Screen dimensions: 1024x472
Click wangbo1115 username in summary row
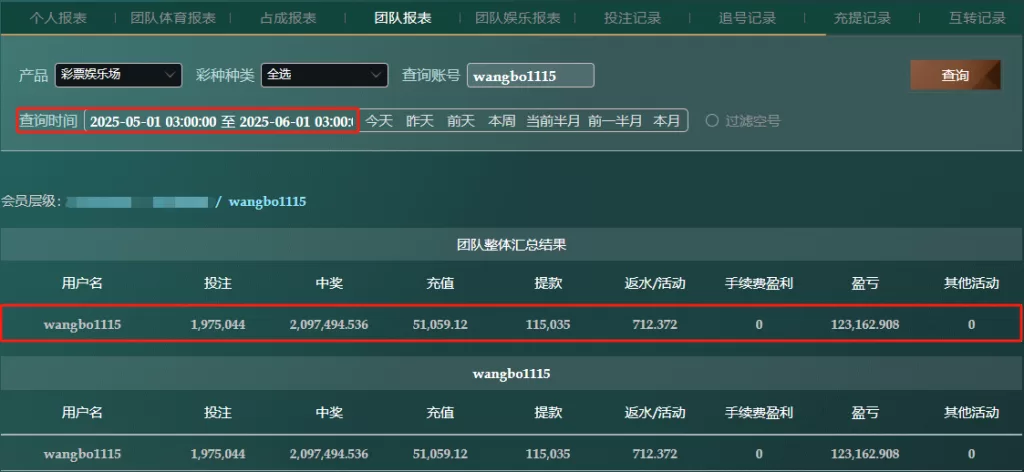[82, 324]
